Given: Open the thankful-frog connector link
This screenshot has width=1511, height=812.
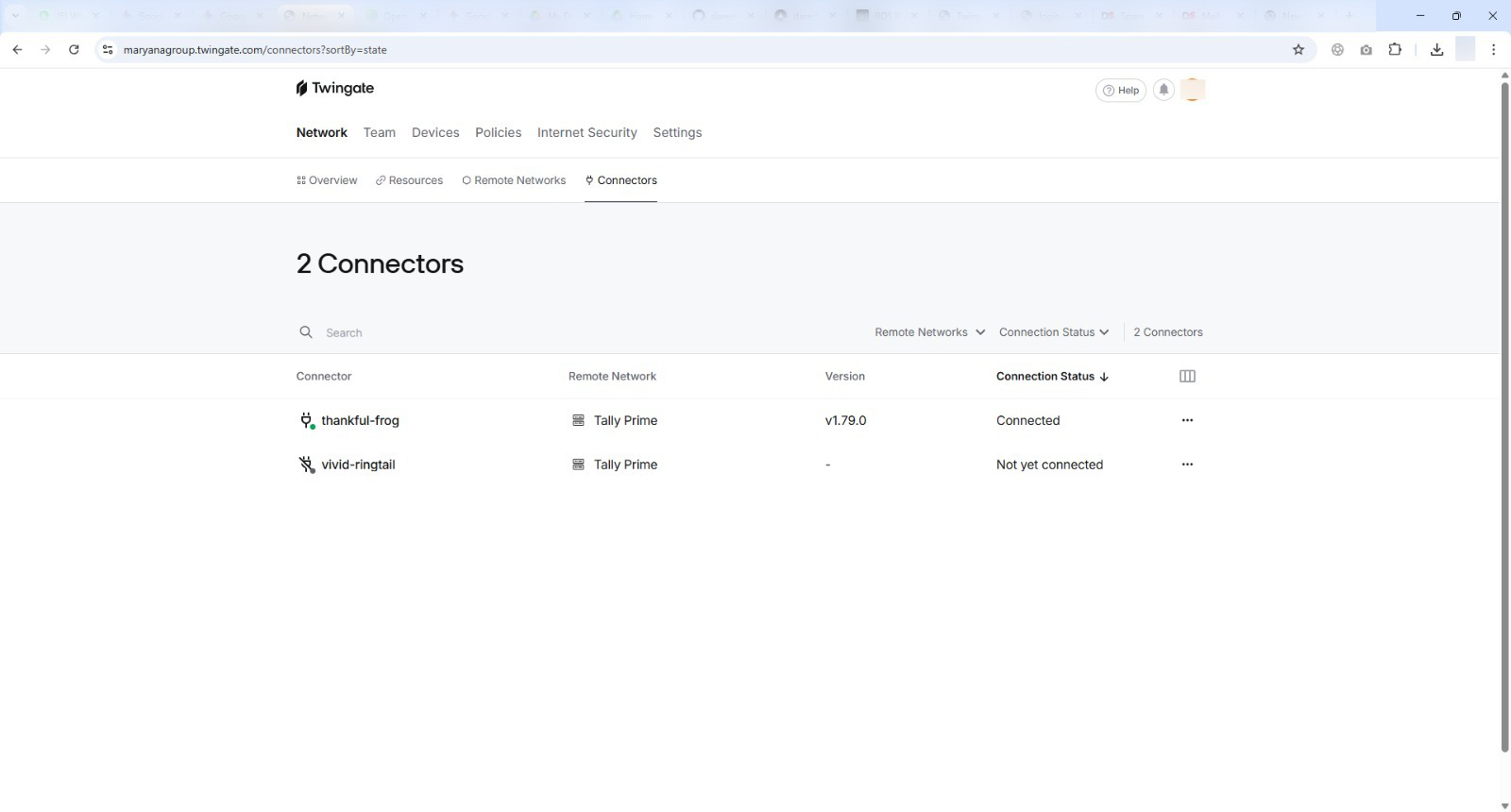Looking at the screenshot, I should [x=360, y=420].
